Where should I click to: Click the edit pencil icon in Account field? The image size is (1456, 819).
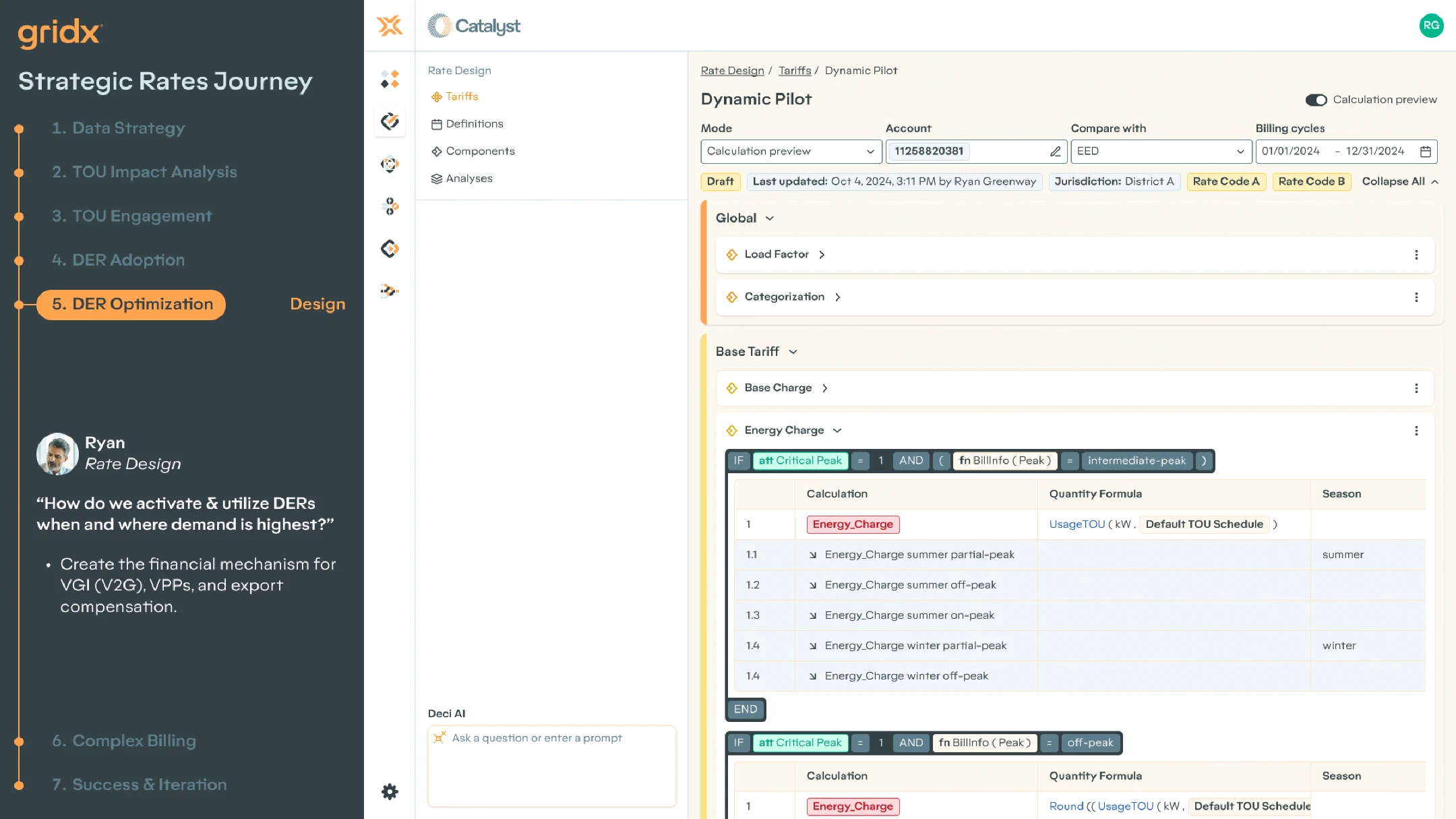1056,152
